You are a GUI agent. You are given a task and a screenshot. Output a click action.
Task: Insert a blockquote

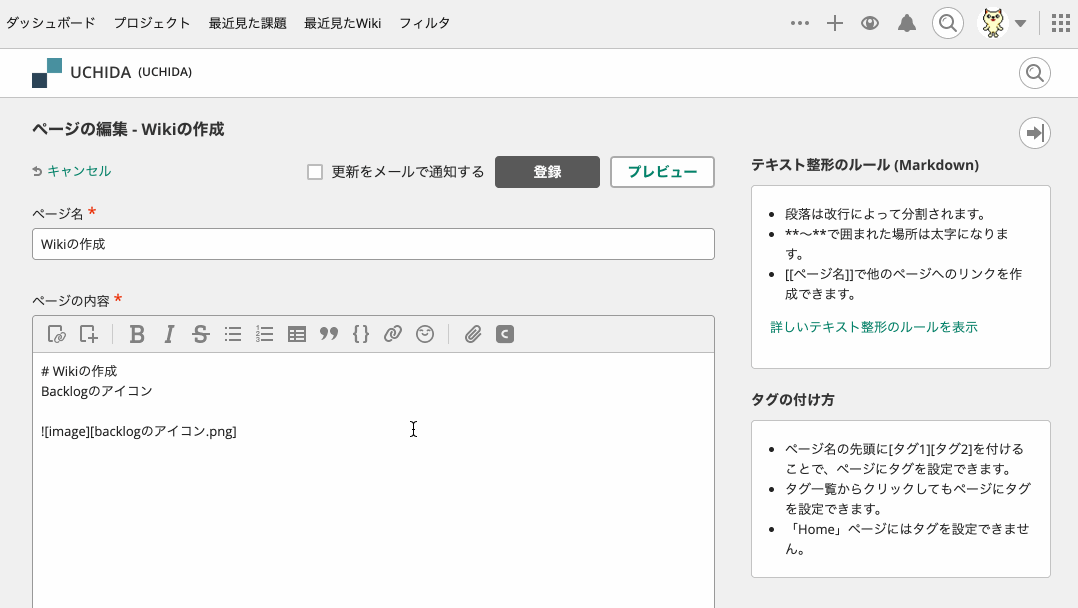(x=329, y=334)
